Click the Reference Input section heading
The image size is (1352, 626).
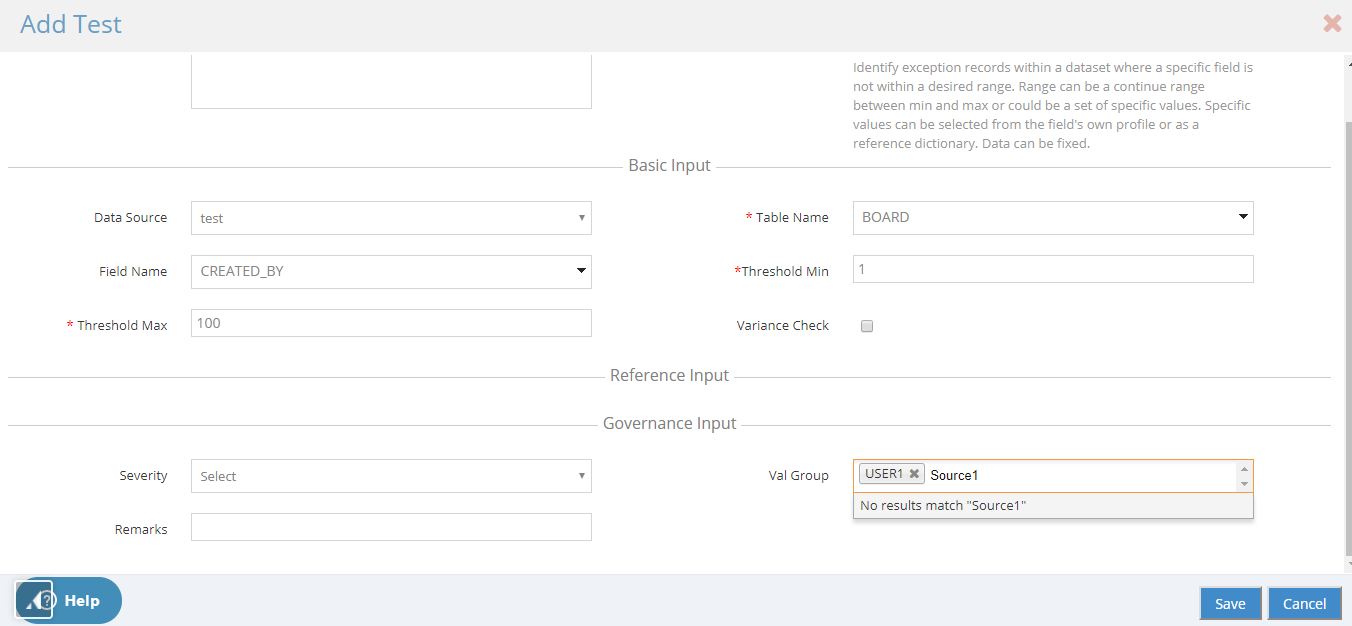point(669,376)
